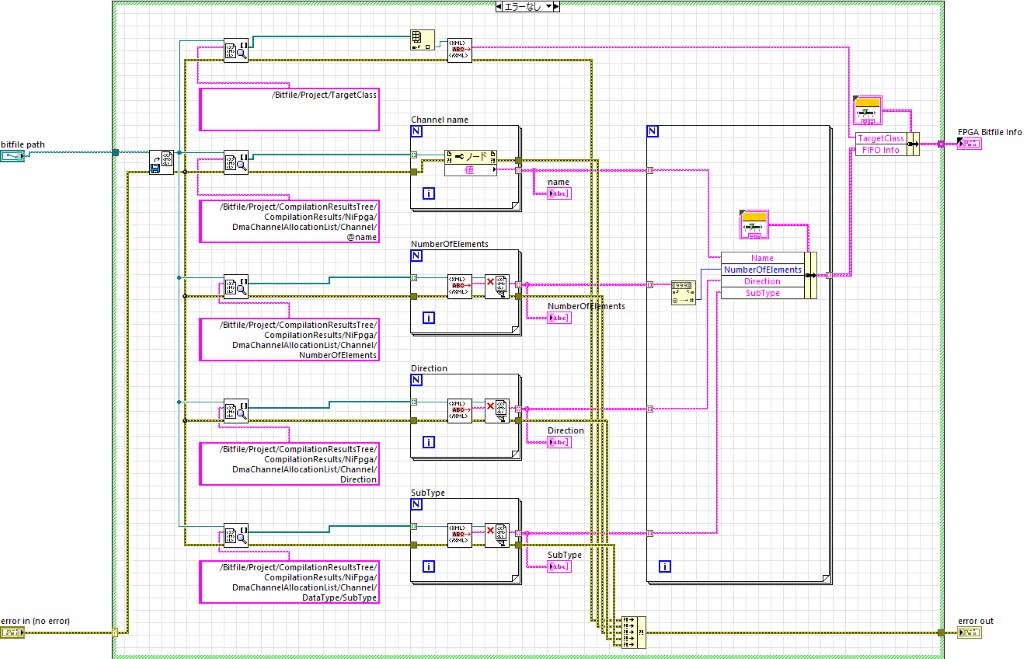Select SubType element in Bundle By Name
This screenshot has width=1024, height=659.
tap(762, 293)
